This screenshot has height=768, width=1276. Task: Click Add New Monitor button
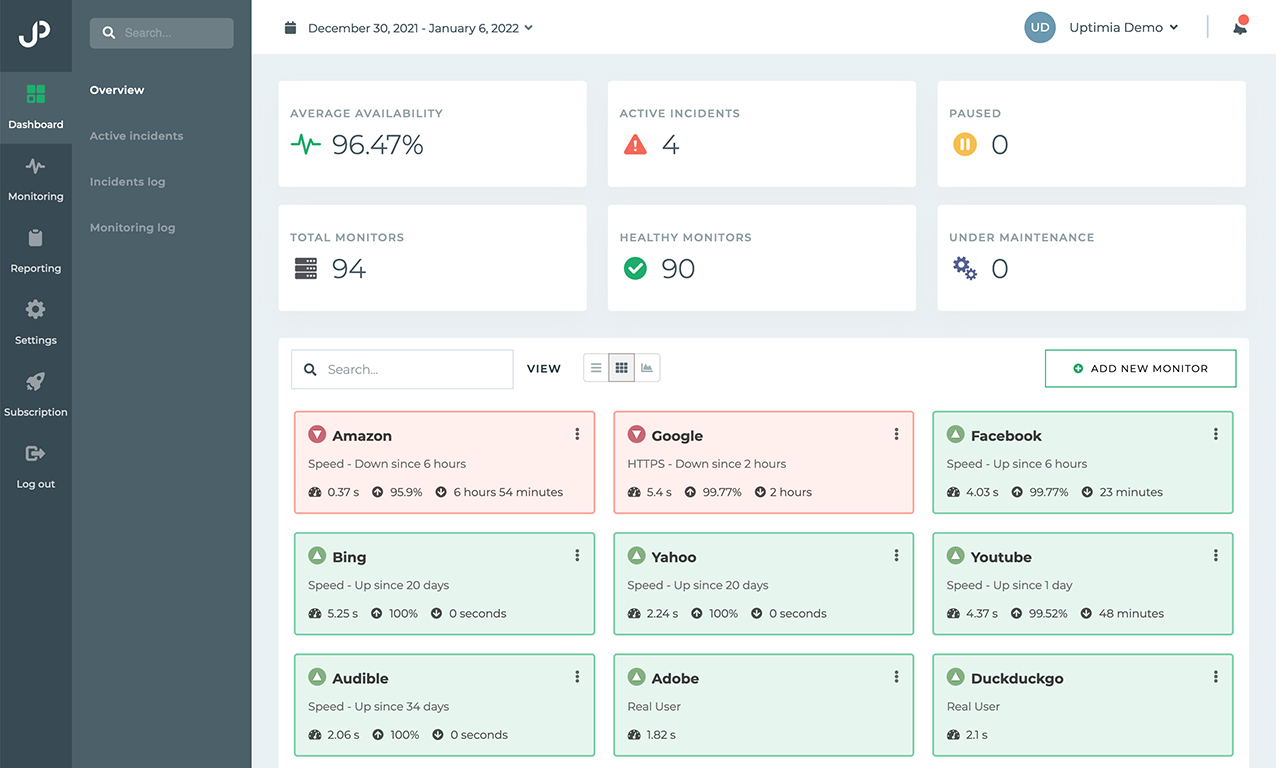1140,368
